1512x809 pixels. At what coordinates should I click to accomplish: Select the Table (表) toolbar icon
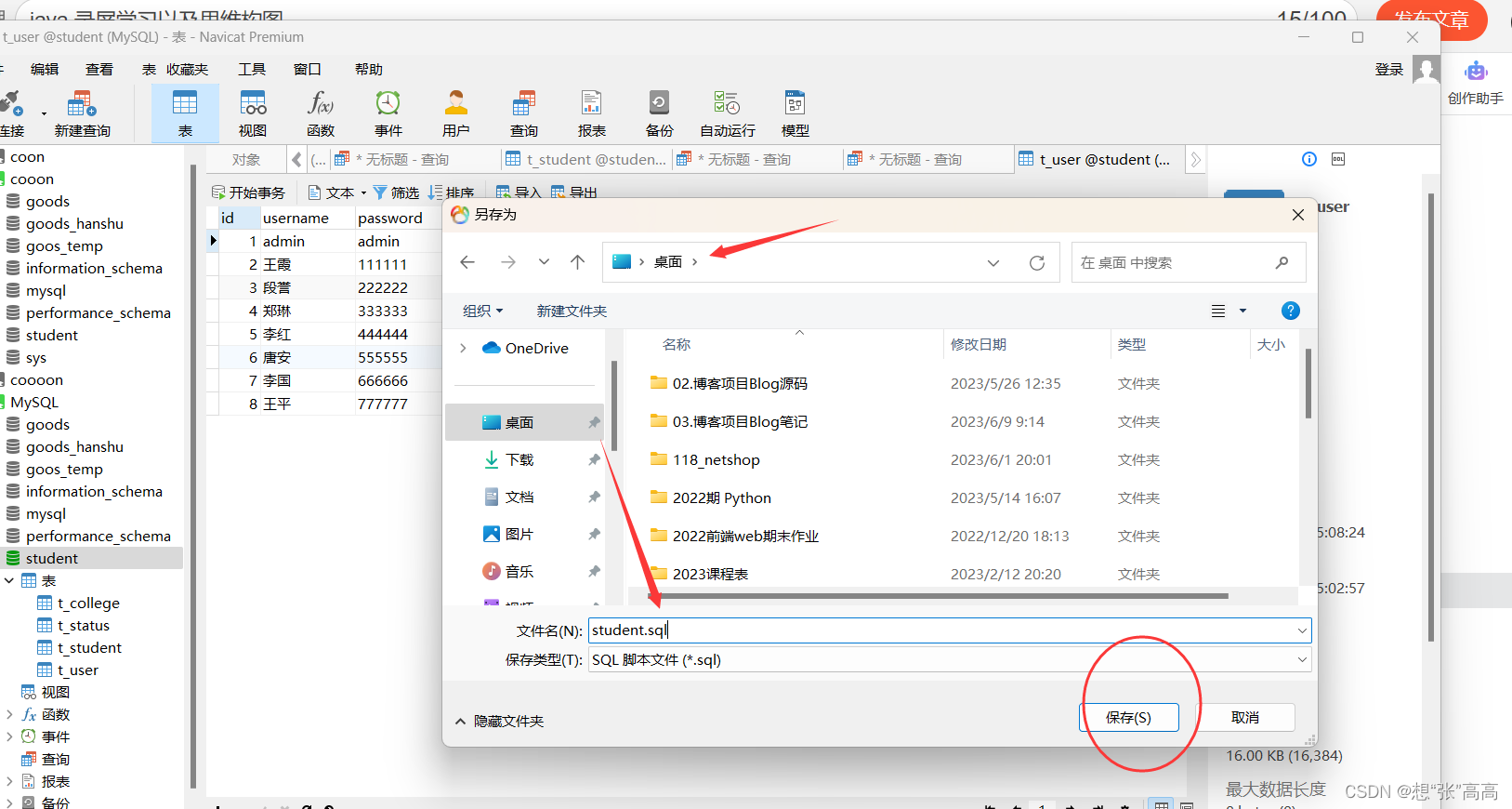coord(185,114)
